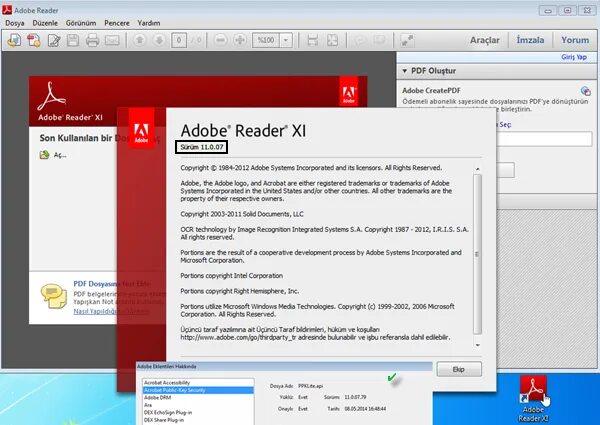The width and height of the screenshot is (600, 425).
Task: Select Acrobat Public-Key Security in plug-ins list
Action: pos(198,390)
